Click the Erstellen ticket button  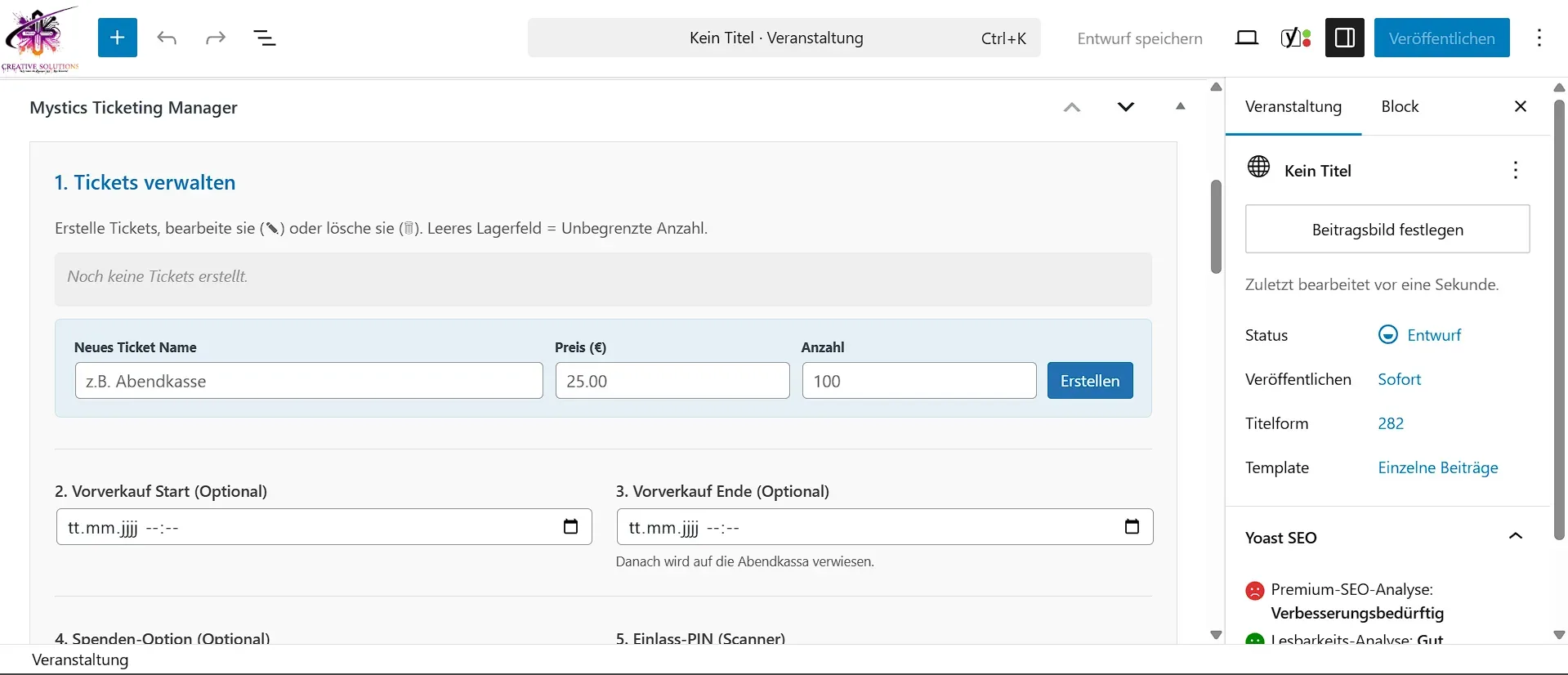click(x=1089, y=381)
